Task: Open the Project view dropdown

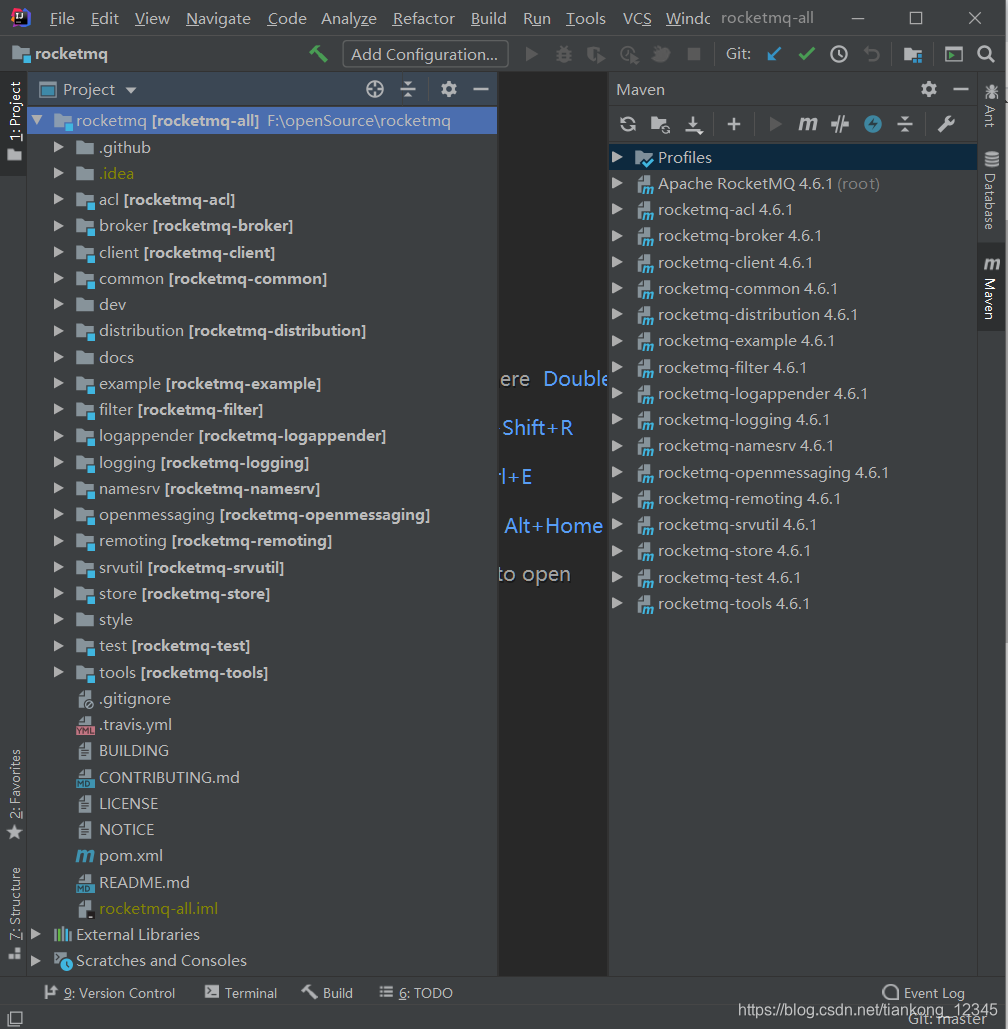Action: [131, 90]
